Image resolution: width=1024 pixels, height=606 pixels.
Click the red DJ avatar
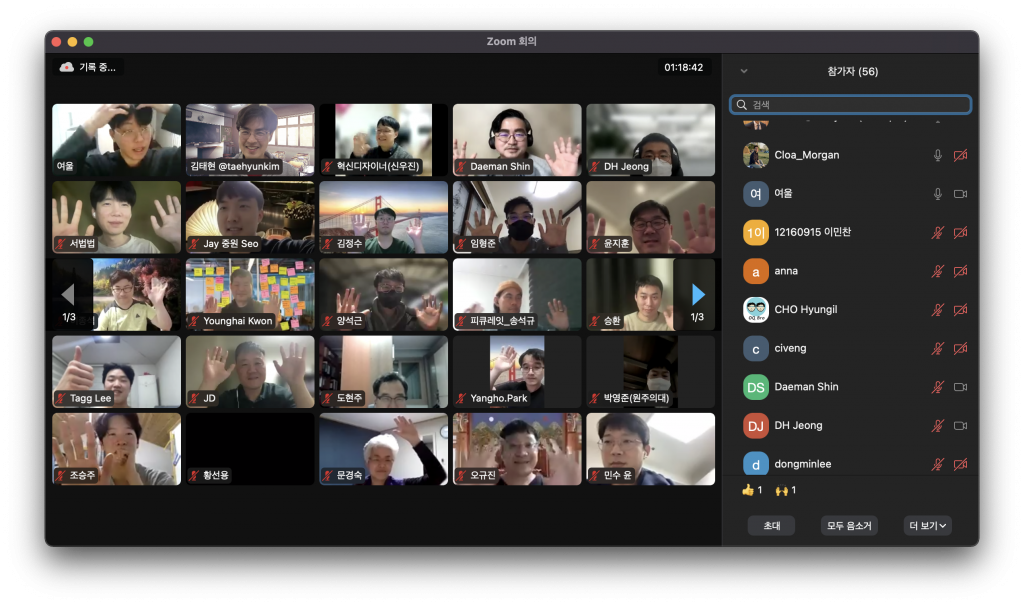tap(756, 426)
